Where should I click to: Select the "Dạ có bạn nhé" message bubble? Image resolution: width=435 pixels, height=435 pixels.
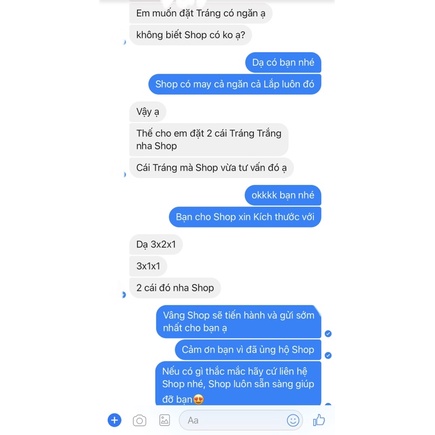[283, 62]
